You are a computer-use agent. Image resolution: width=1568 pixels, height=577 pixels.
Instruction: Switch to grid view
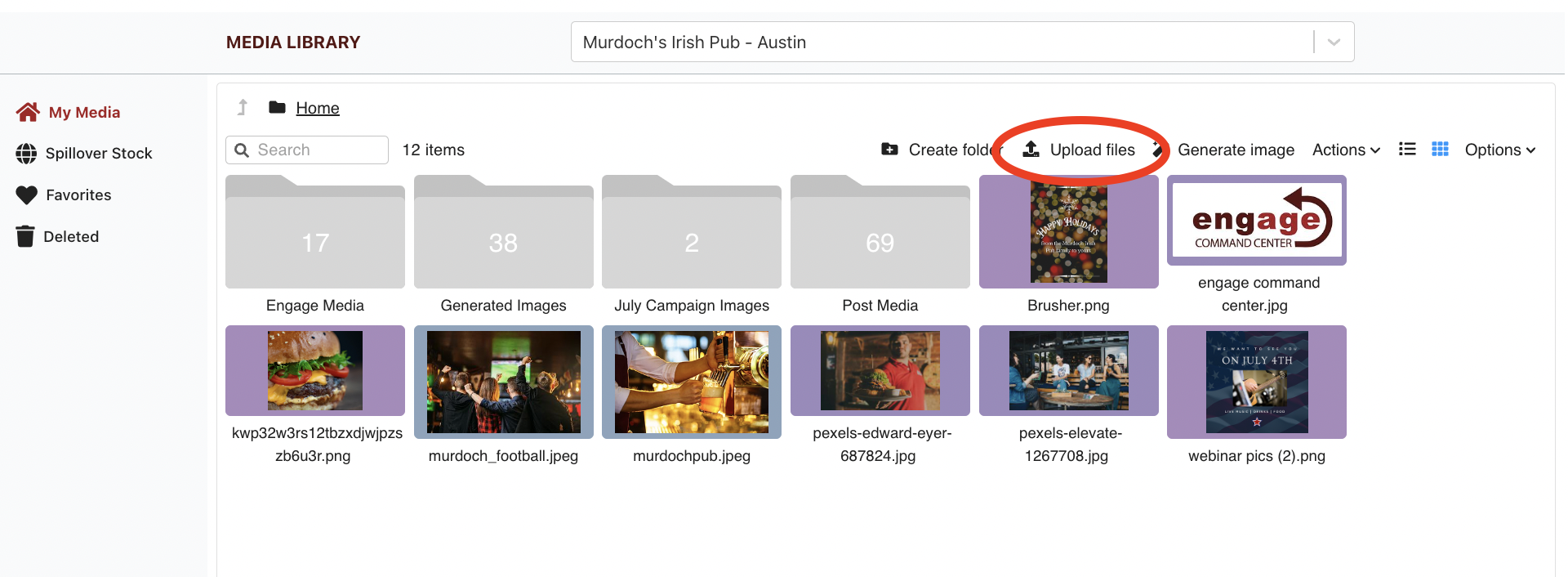click(1440, 150)
